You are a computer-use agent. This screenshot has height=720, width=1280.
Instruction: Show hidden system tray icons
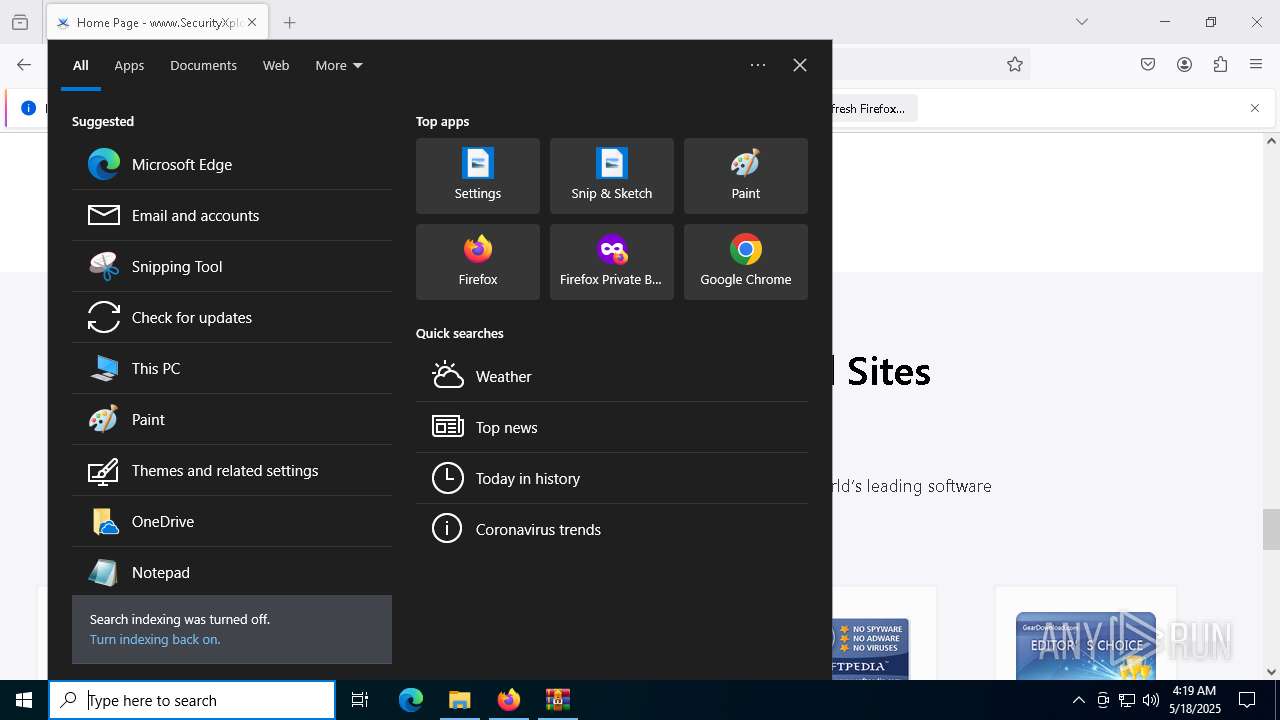coord(1078,700)
